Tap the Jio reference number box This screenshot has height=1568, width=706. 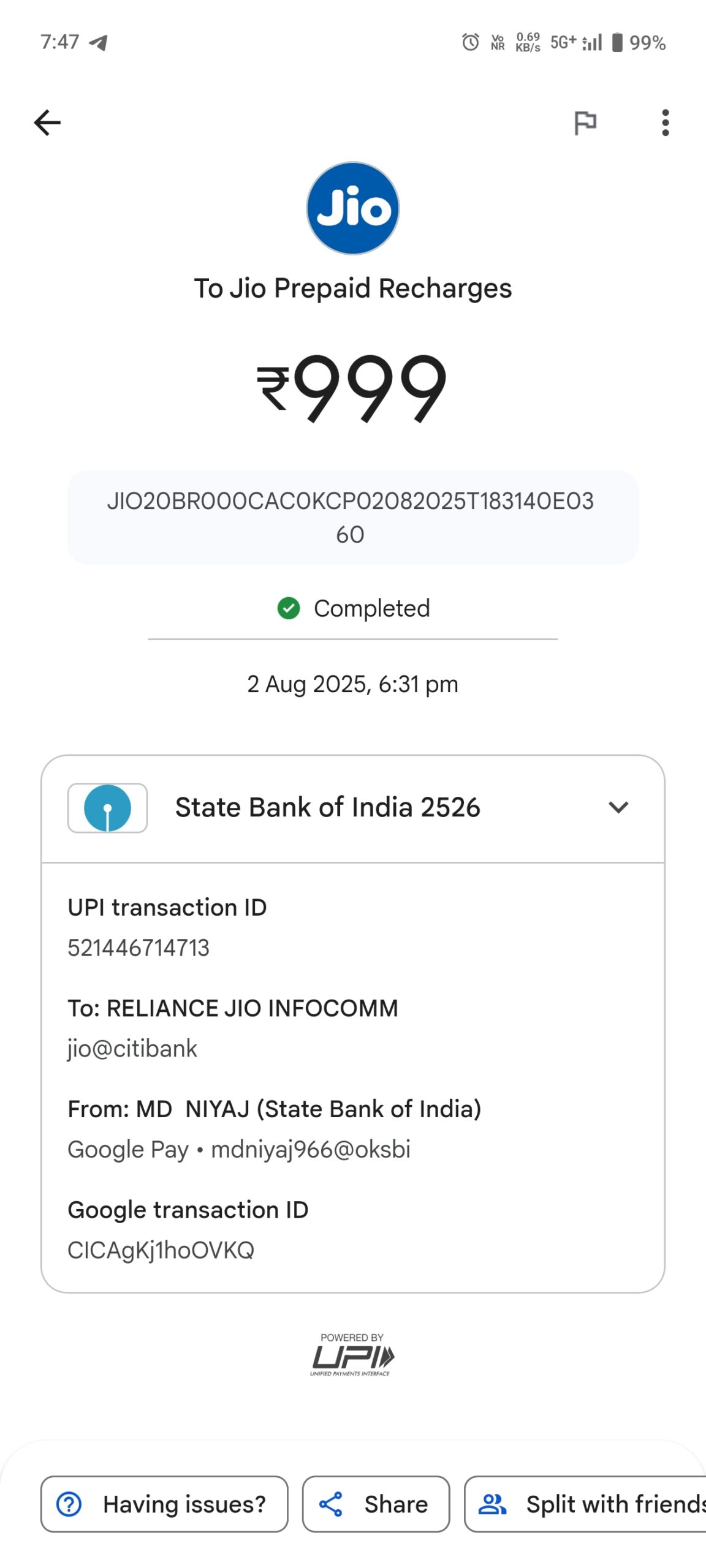point(352,518)
